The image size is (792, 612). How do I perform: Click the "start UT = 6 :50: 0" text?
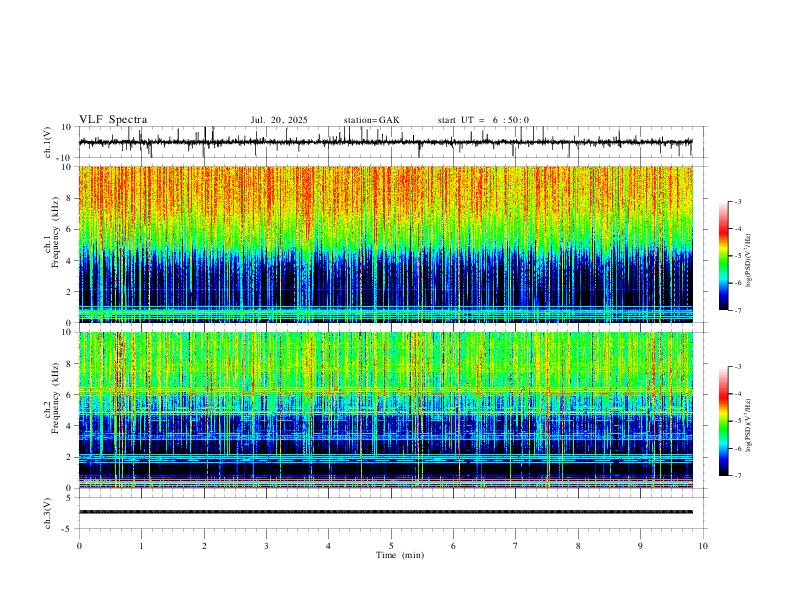(x=483, y=120)
